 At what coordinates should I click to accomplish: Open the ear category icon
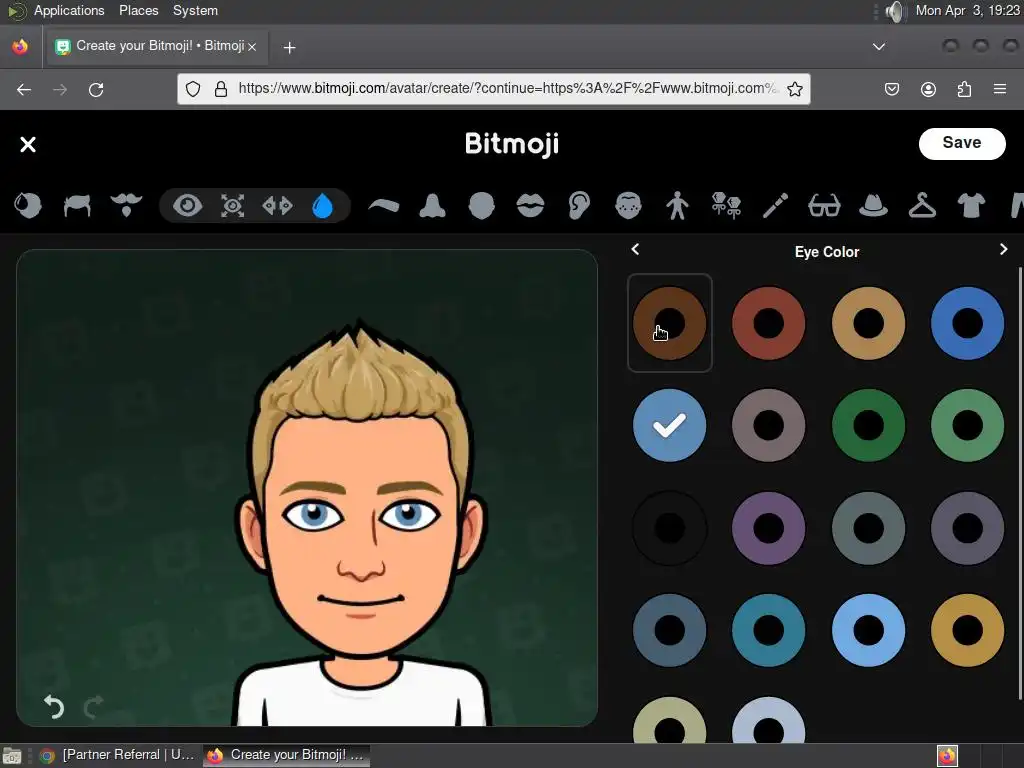[579, 206]
